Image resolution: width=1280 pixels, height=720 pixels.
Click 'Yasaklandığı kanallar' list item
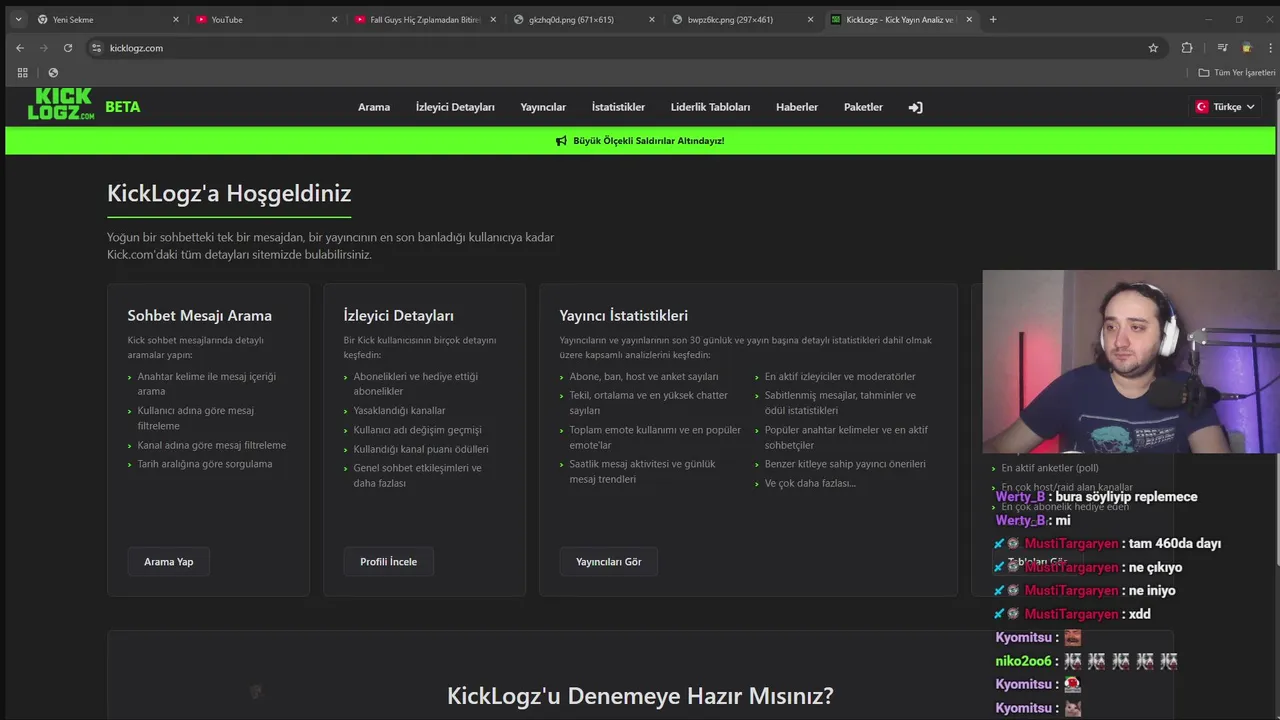click(399, 411)
